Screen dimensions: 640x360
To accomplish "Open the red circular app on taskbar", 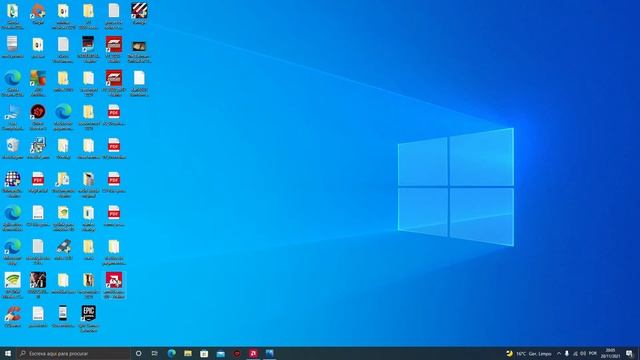I will click(x=237, y=353).
